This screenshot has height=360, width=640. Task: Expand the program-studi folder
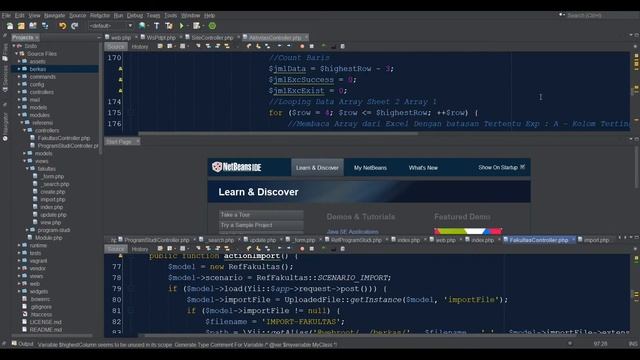coord(27,230)
